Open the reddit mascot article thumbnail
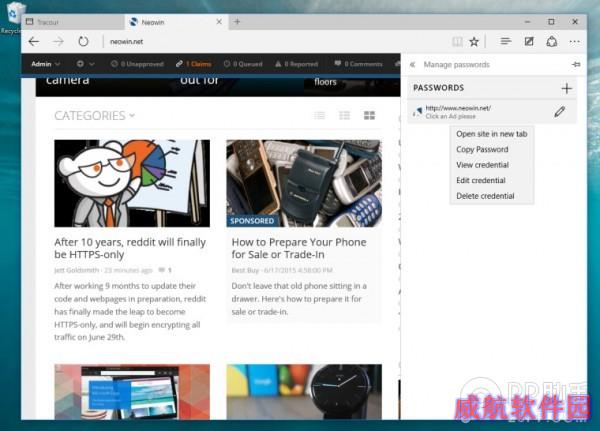600x431 pixels. pyautogui.click(x=132, y=183)
